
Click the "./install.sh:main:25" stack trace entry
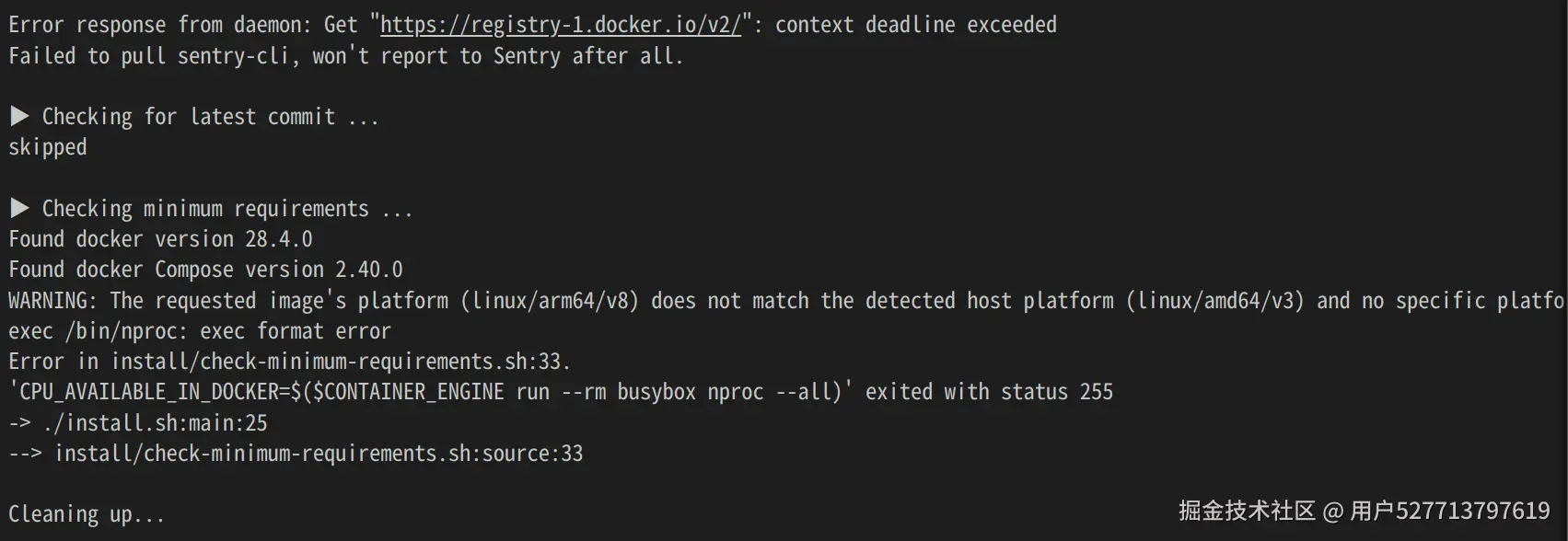tap(155, 423)
